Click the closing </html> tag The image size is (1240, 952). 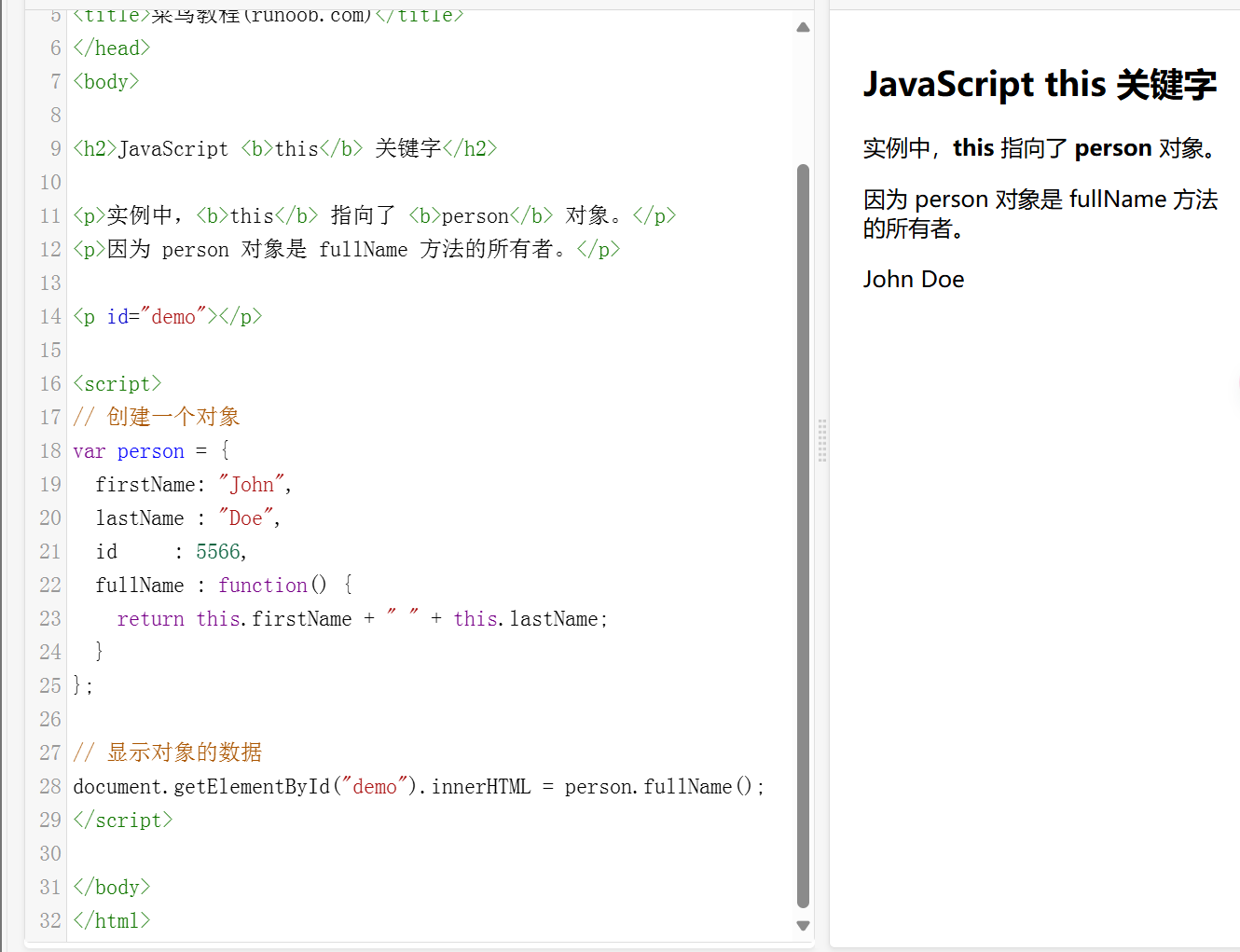coord(112,921)
